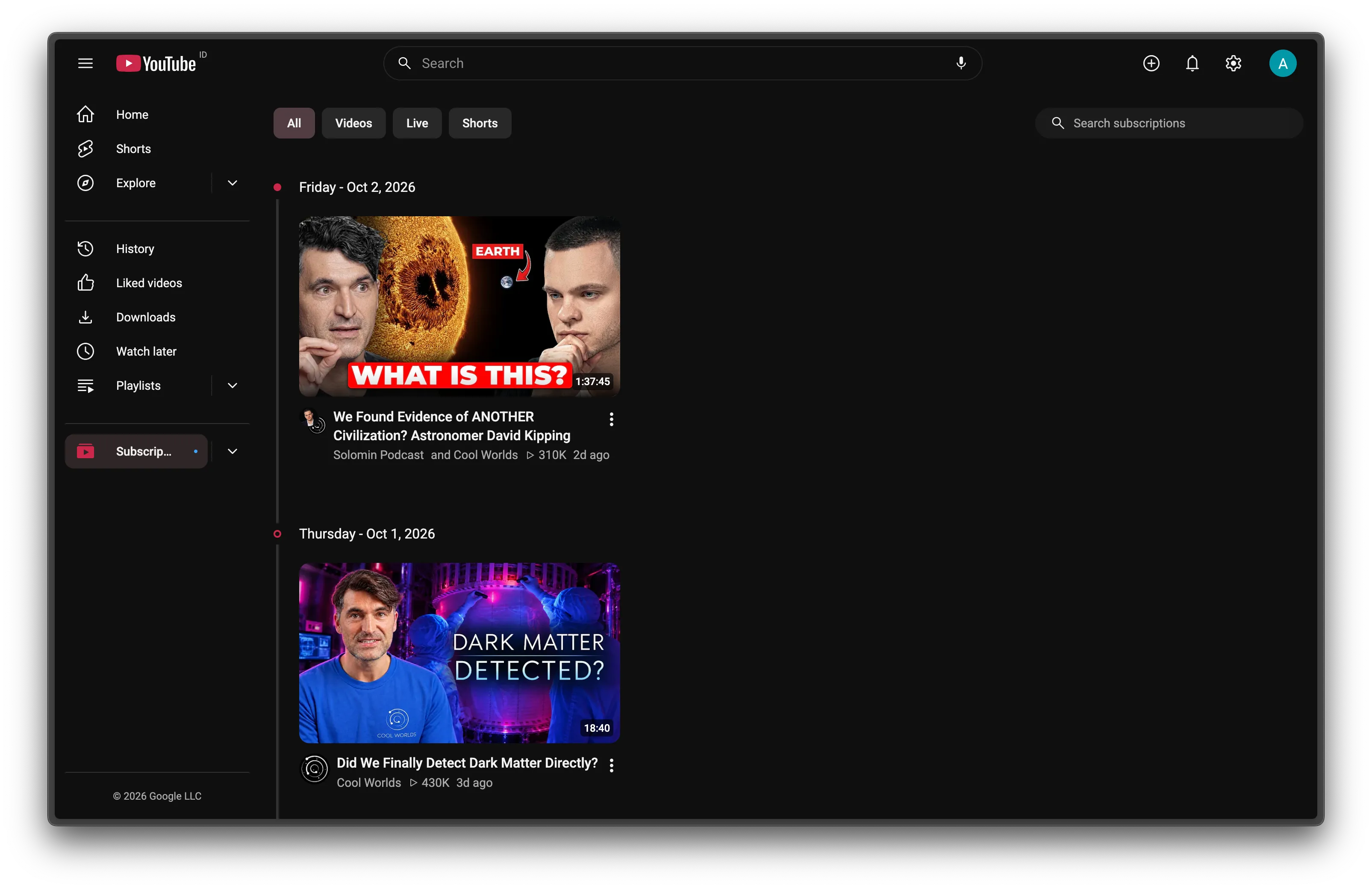Open 'Did We Finally Detect Dark Matter Directly?' title
Screen dimensions: 1372x889
467,763
